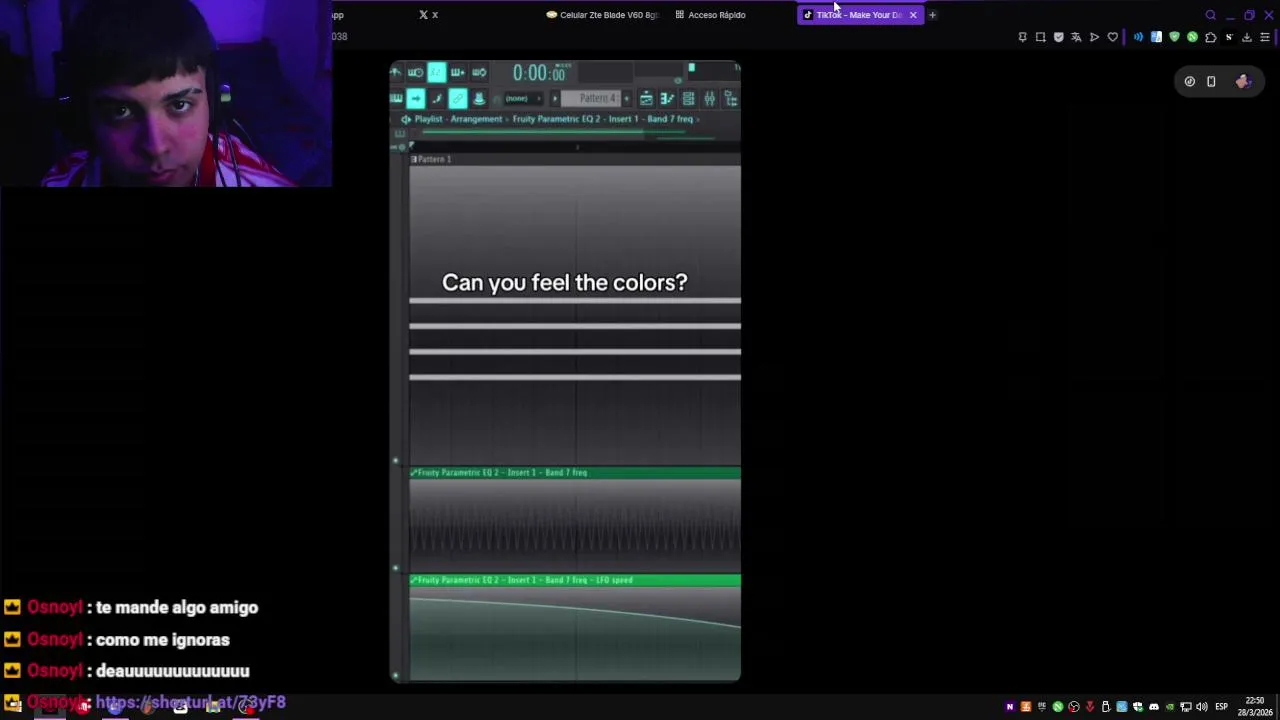Click the 'deauuuuuuuuuuuuu' chat message
Viewport: 1280px width, 720px height.
173,671
